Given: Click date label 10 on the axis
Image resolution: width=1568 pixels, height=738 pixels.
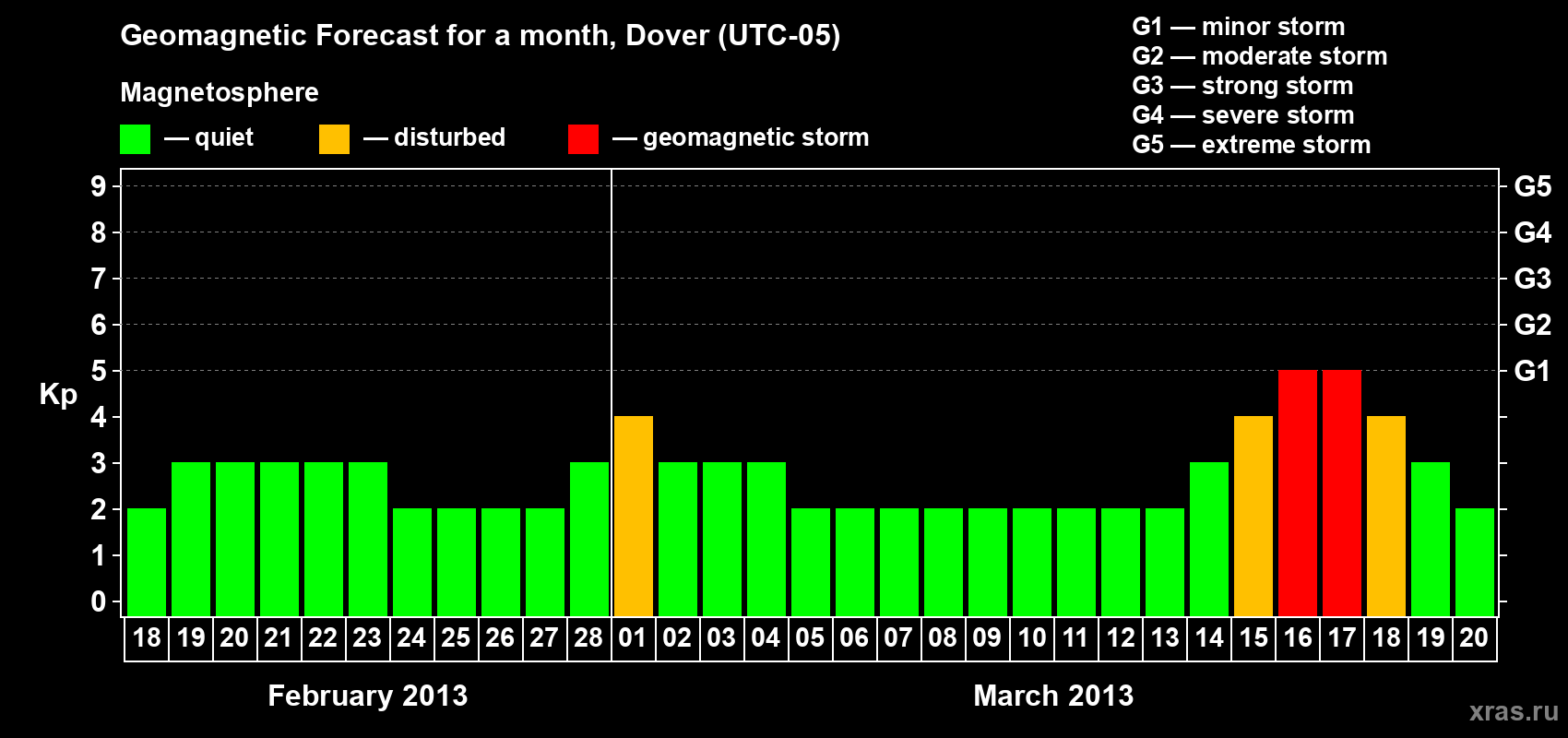Looking at the screenshot, I should pos(1031,637).
